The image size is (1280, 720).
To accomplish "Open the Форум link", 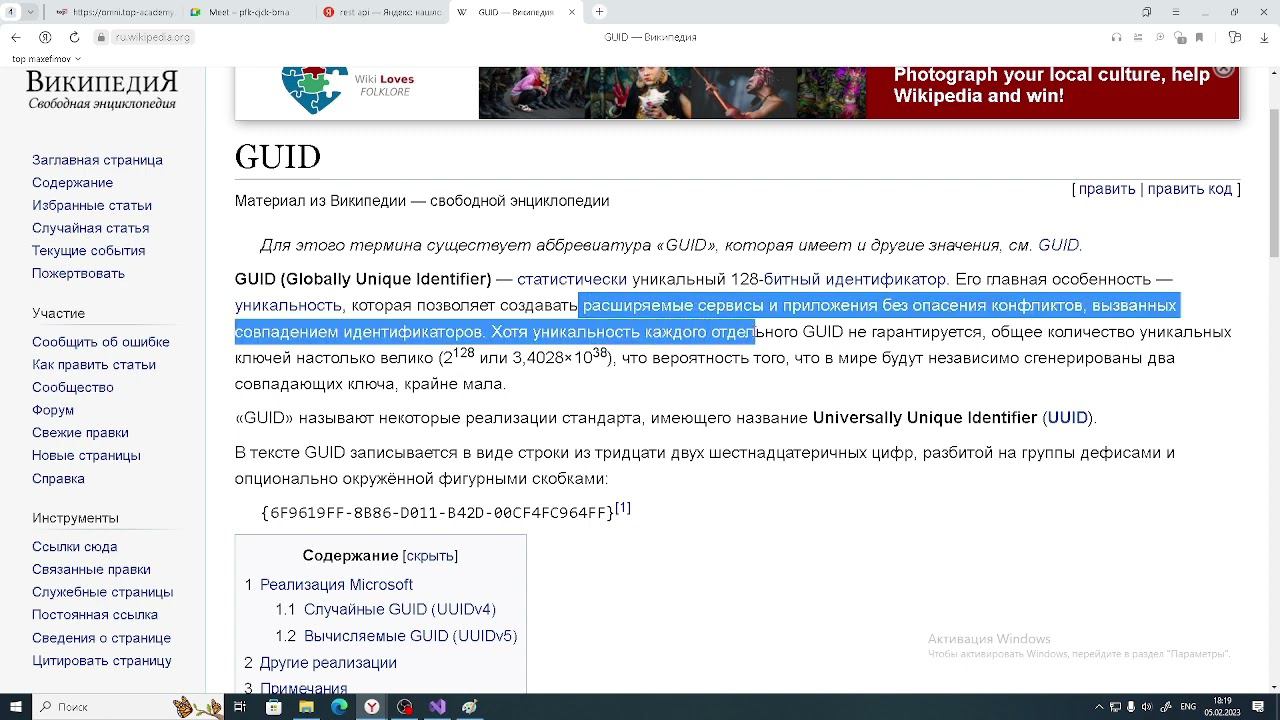I will (x=53, y=410).
